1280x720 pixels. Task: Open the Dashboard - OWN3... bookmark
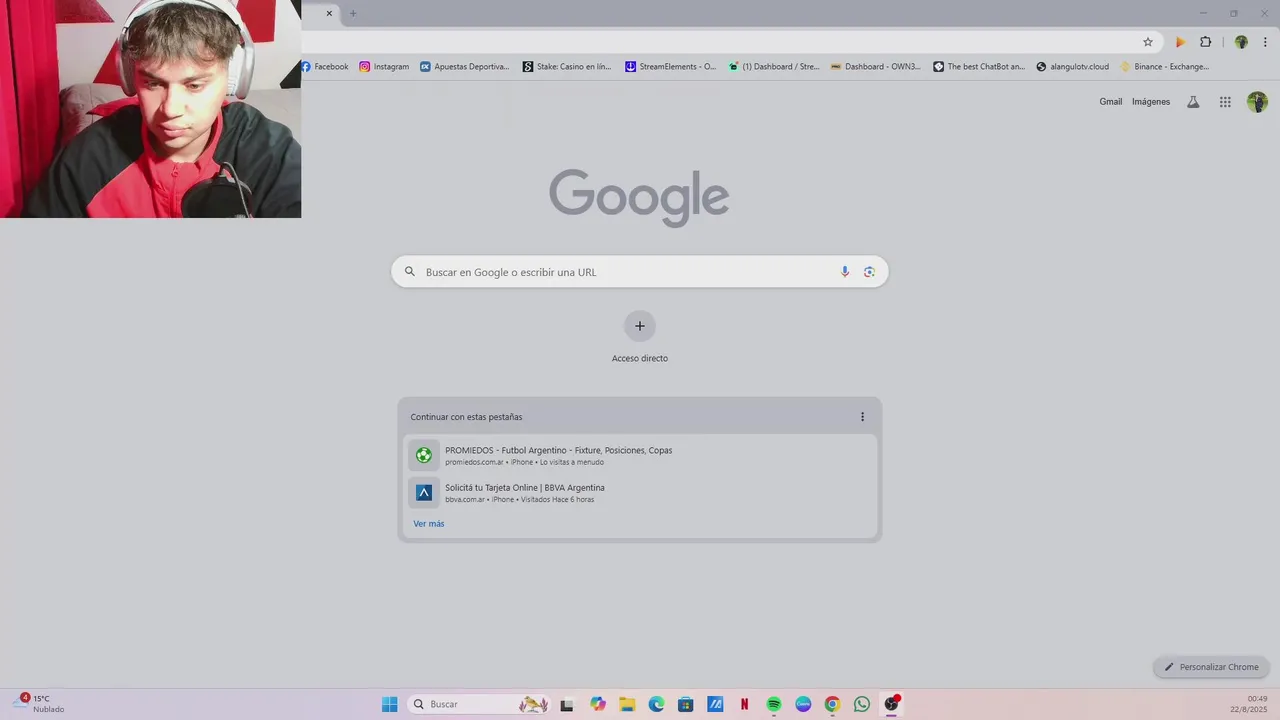pos(876,67)
